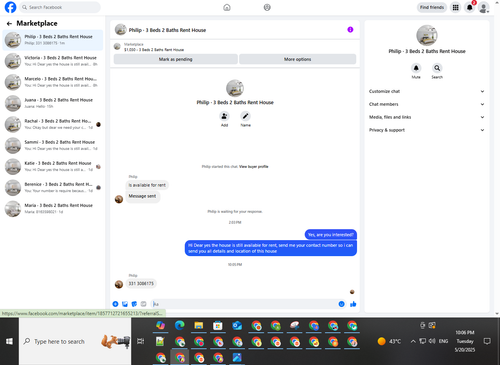Mute the chat with the bell icon
The width and height of the screenshot is (500, 365).
pyautogui.click(x=416, y=68)
